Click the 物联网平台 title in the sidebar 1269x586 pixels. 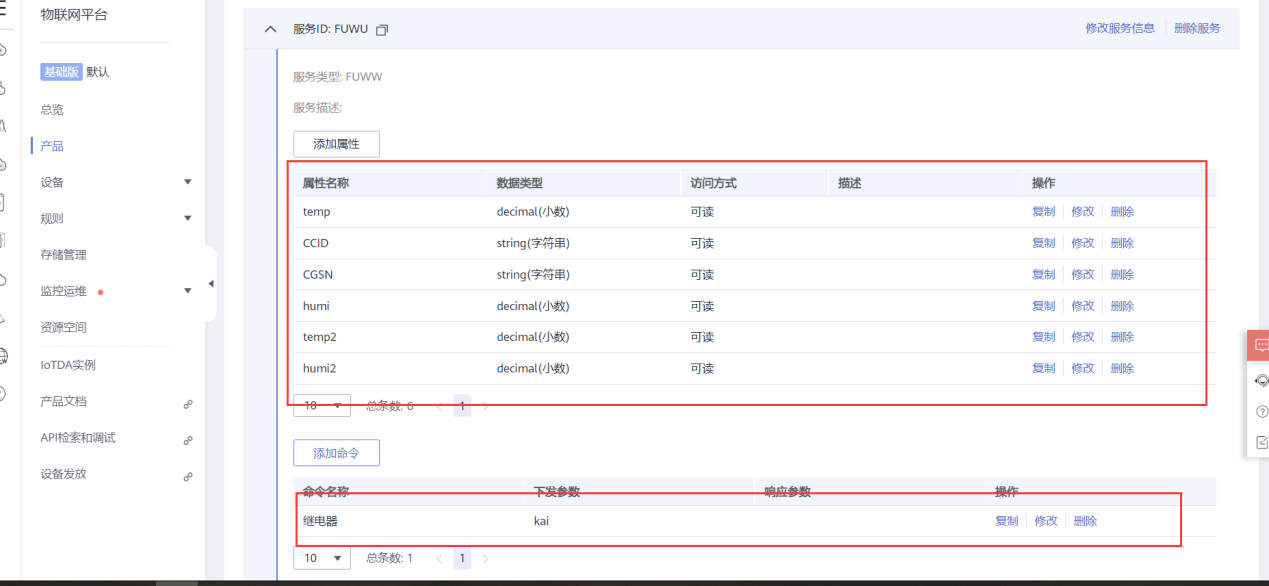(74, 15)
